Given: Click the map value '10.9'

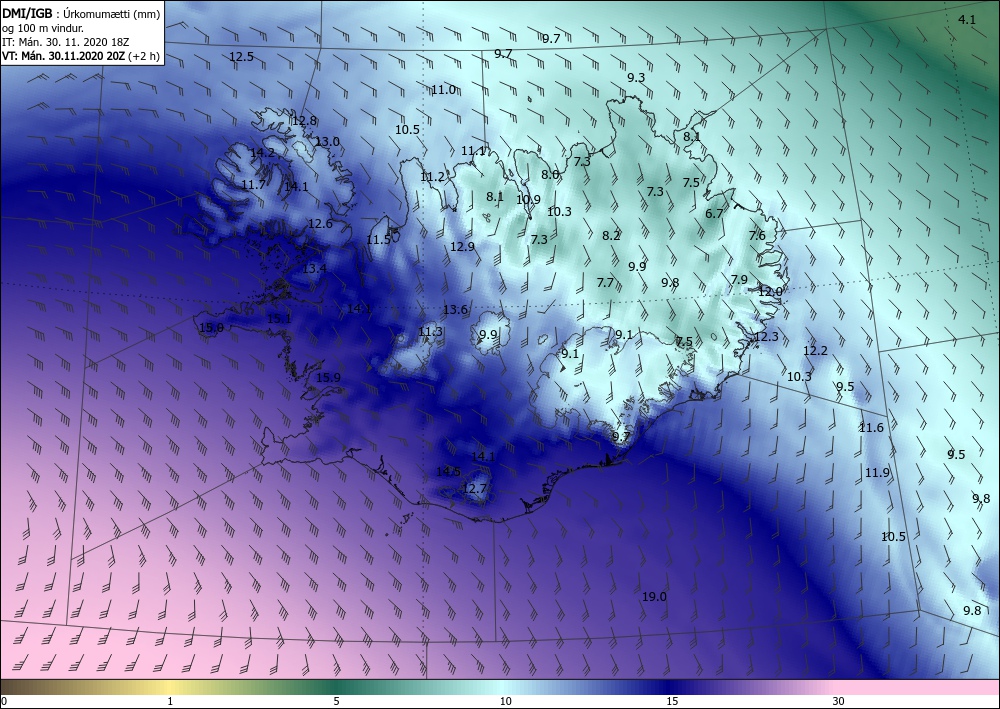Looking at the screenshot, I should click(x=528, y=200).
